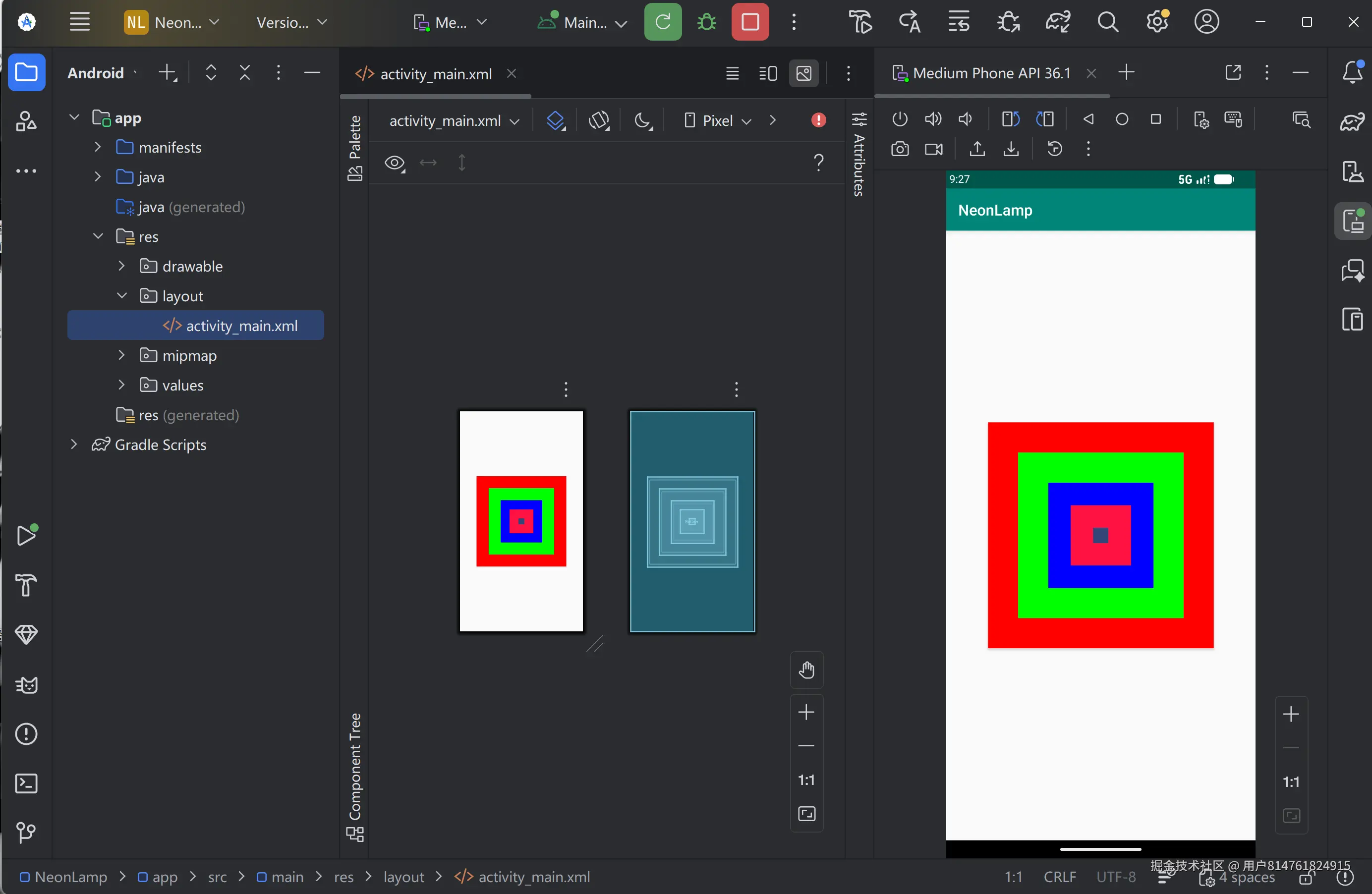
Task: Open the Resource Manager tool window
Action: [x=26, y=121]
